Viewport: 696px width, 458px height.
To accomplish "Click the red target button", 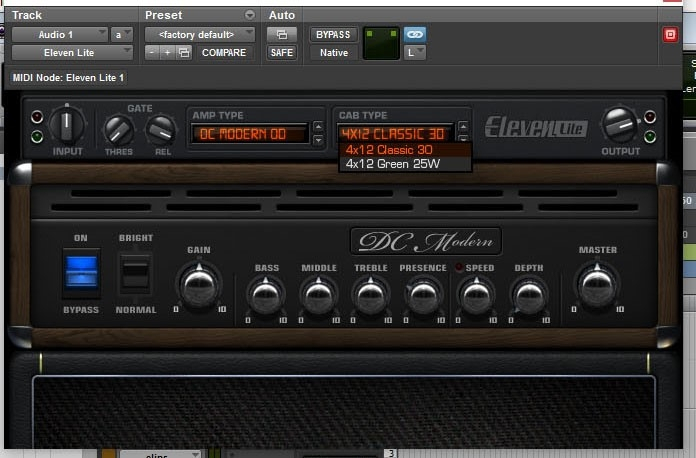I will tap(670, 34).
